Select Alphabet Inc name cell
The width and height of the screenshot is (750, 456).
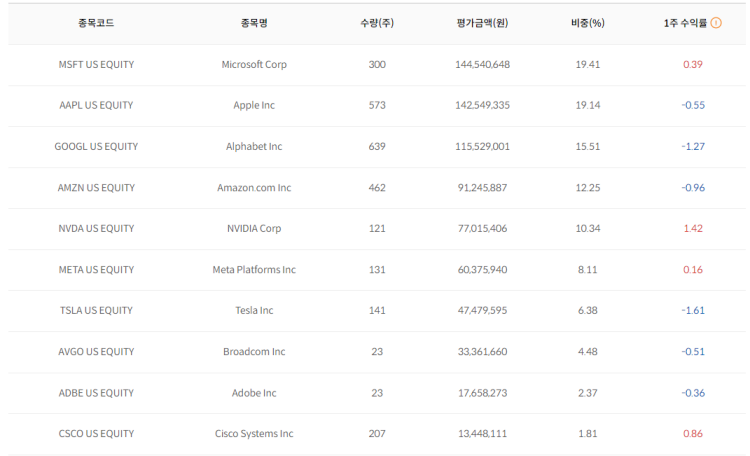click(x=254, y=146)
